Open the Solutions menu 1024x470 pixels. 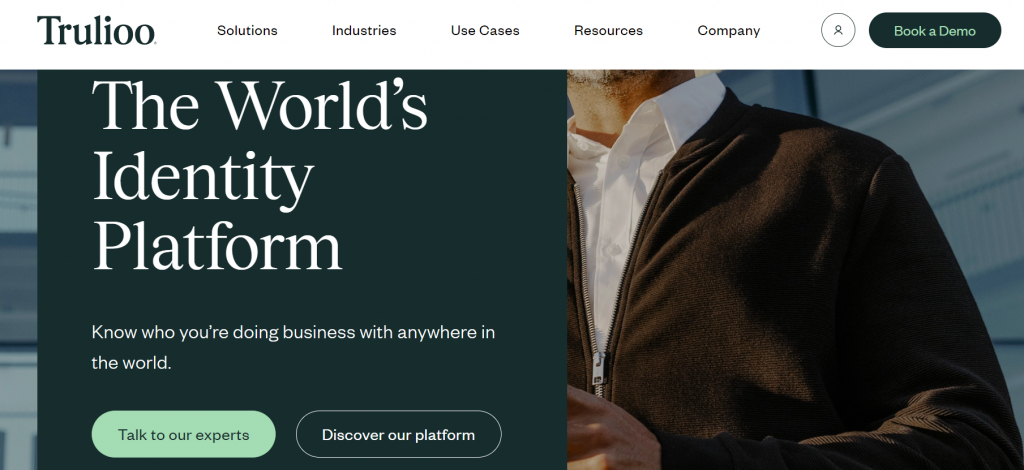tap(247, 30)
